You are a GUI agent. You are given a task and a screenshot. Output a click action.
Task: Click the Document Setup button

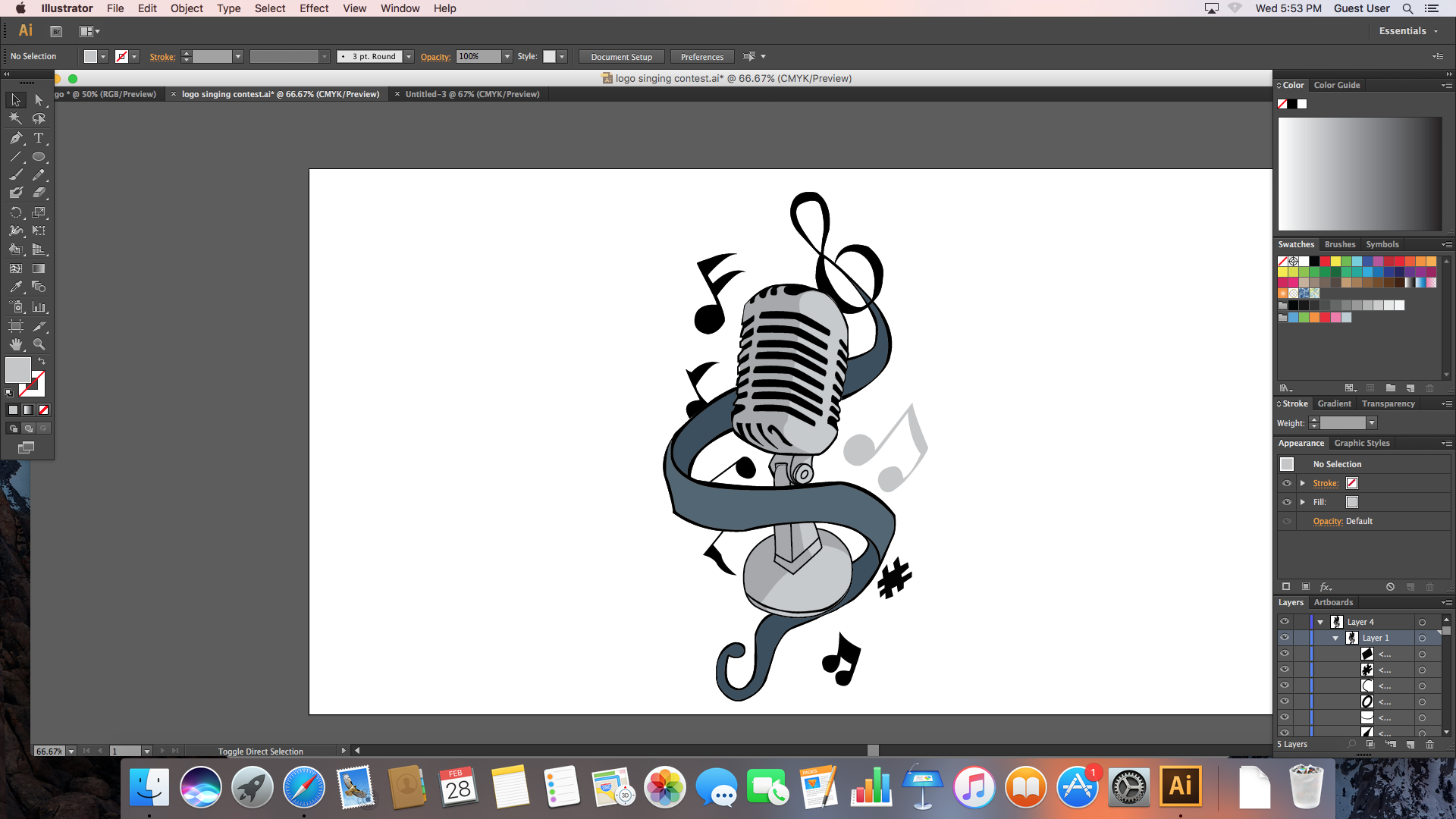click(621, 57)
